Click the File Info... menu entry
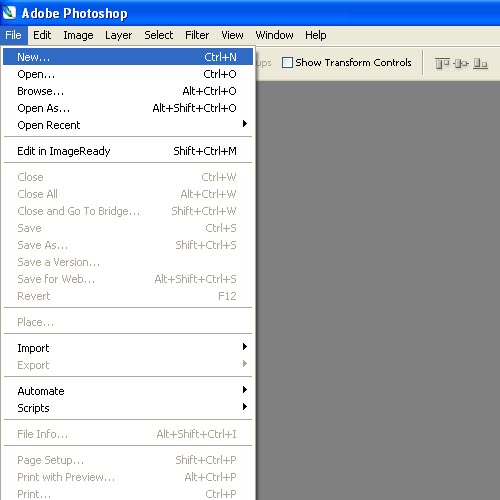This screenshot has height=500, width=500. pos(128,434)
